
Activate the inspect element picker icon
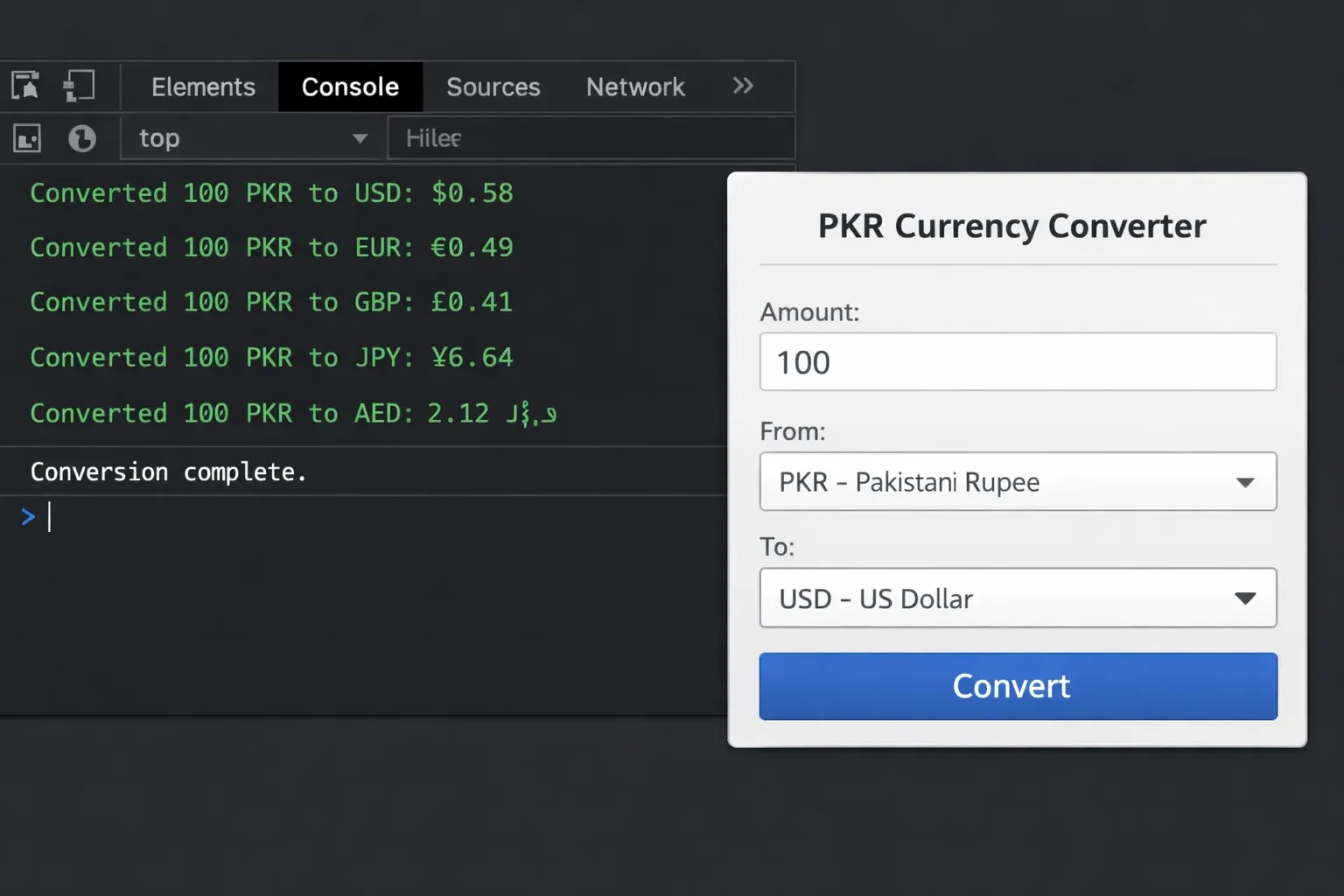(x=25, y=86)
